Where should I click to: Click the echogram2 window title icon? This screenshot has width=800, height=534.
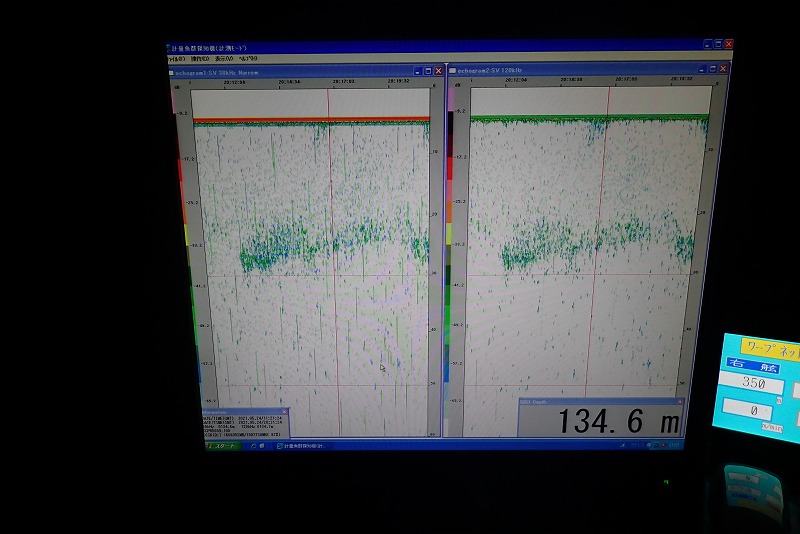click(x=453, y=71)
